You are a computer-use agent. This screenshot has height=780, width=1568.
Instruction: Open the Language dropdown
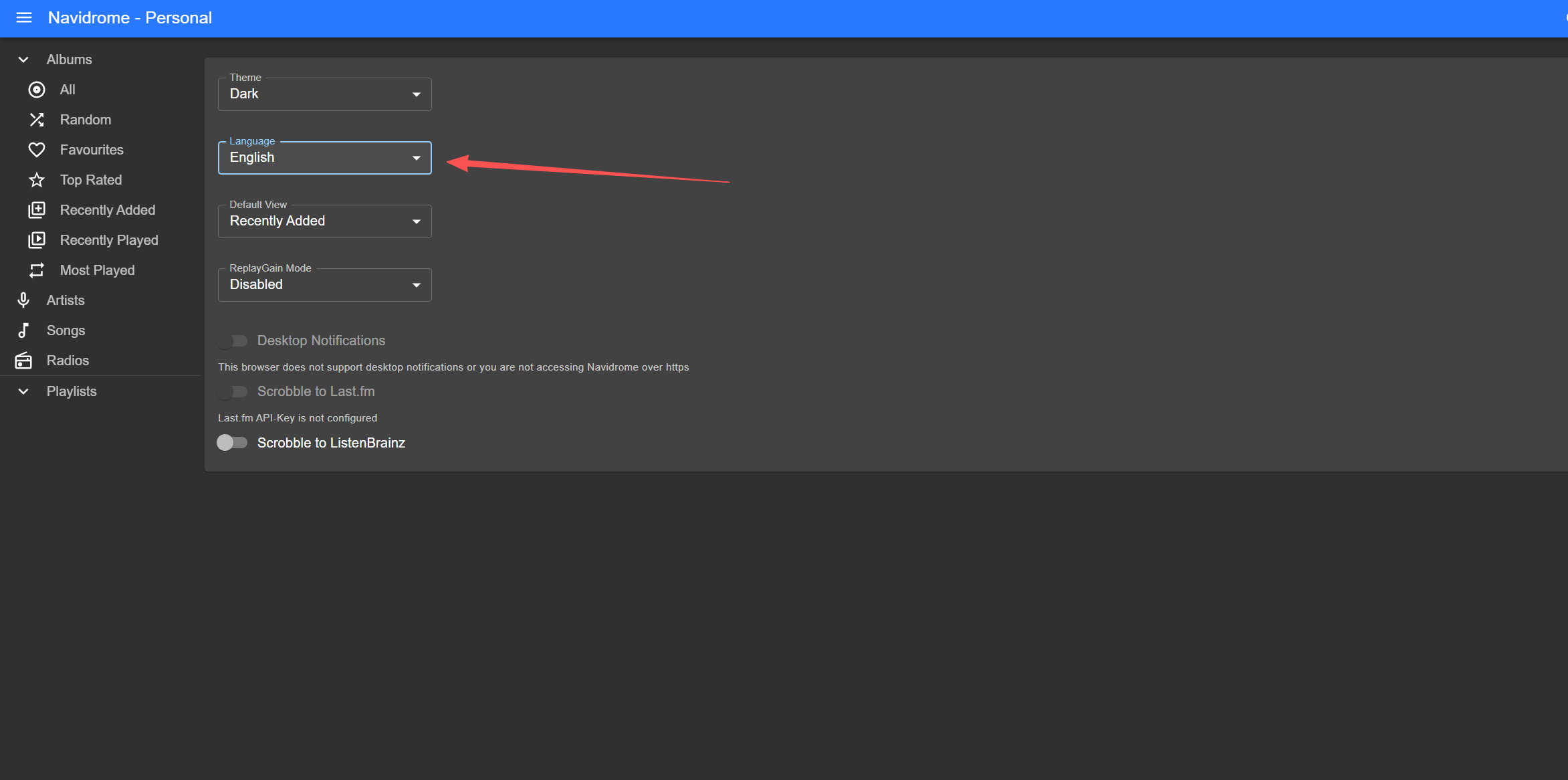(324, 158)
